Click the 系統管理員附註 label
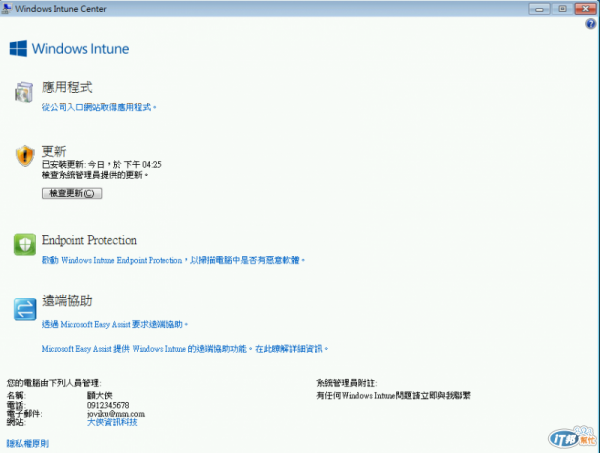Viewport: 600px width, 453px height. [347, 383]
